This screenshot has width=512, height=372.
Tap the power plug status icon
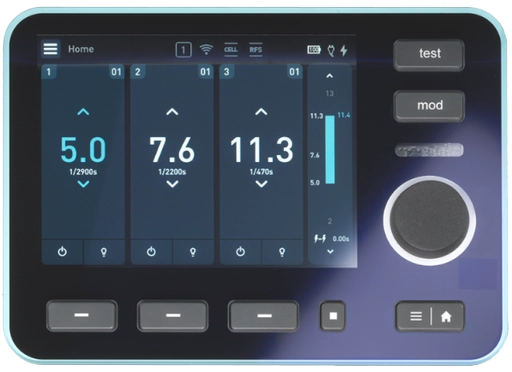331,51
